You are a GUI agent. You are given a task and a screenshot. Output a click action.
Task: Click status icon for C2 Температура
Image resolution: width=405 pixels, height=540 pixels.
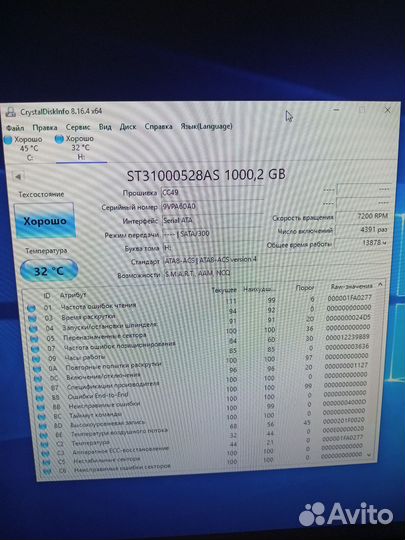(x=45, y=445)
